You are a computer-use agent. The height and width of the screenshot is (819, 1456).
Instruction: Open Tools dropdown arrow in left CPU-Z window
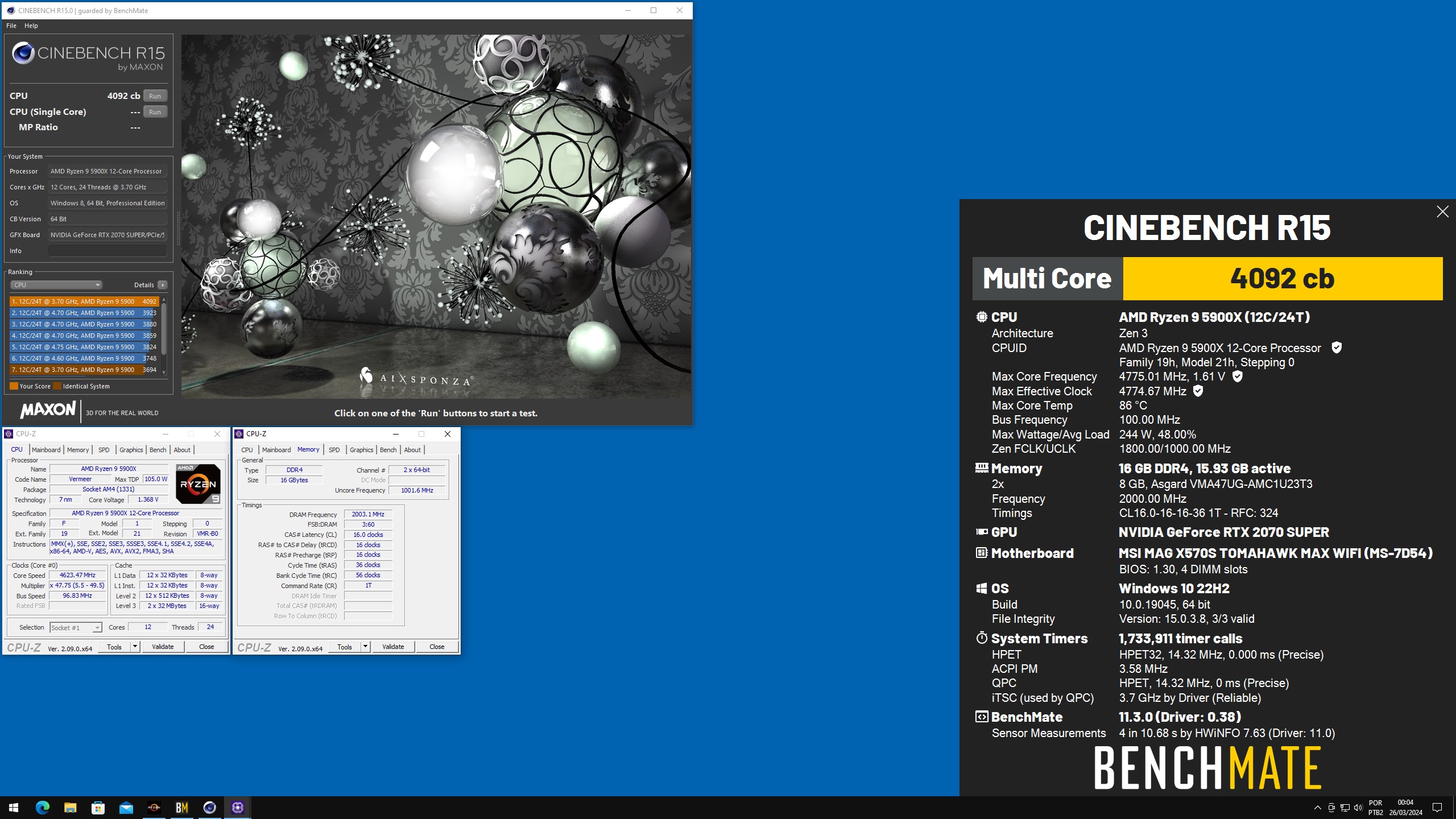pos(135,647)
